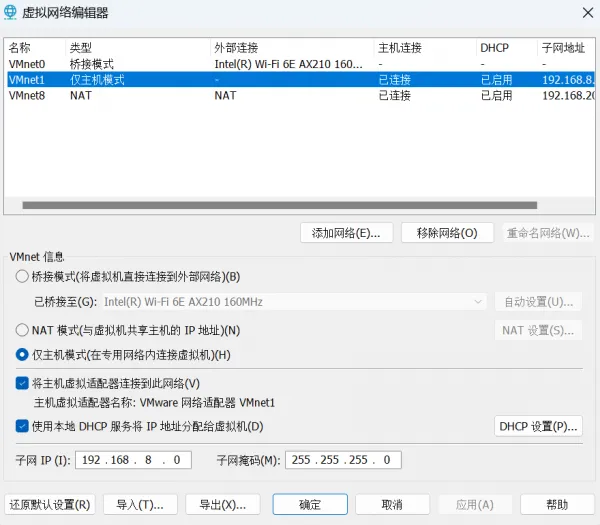This screenshot has height=525, width=600.
Task: Open the 已桥接至 adapter dropdown
Action: (x=294, y=302)
